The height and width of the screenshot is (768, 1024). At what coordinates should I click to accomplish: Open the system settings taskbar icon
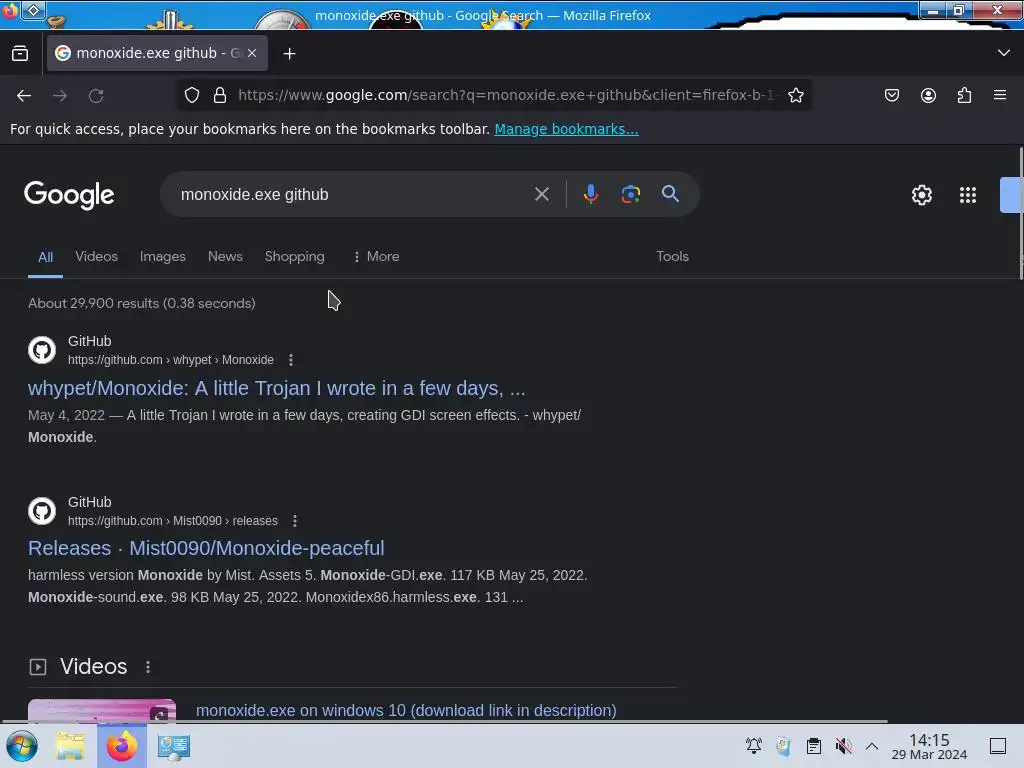coord(173,746)
